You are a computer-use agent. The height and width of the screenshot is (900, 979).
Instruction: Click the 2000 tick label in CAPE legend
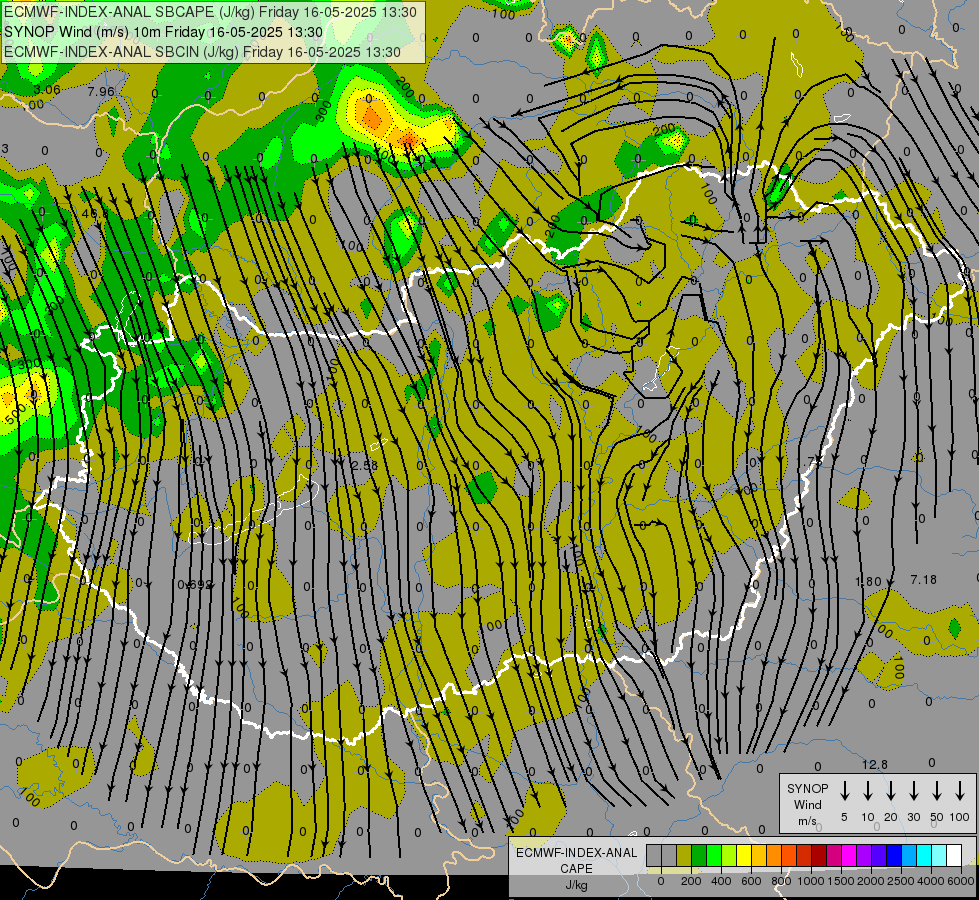point(871,881)
